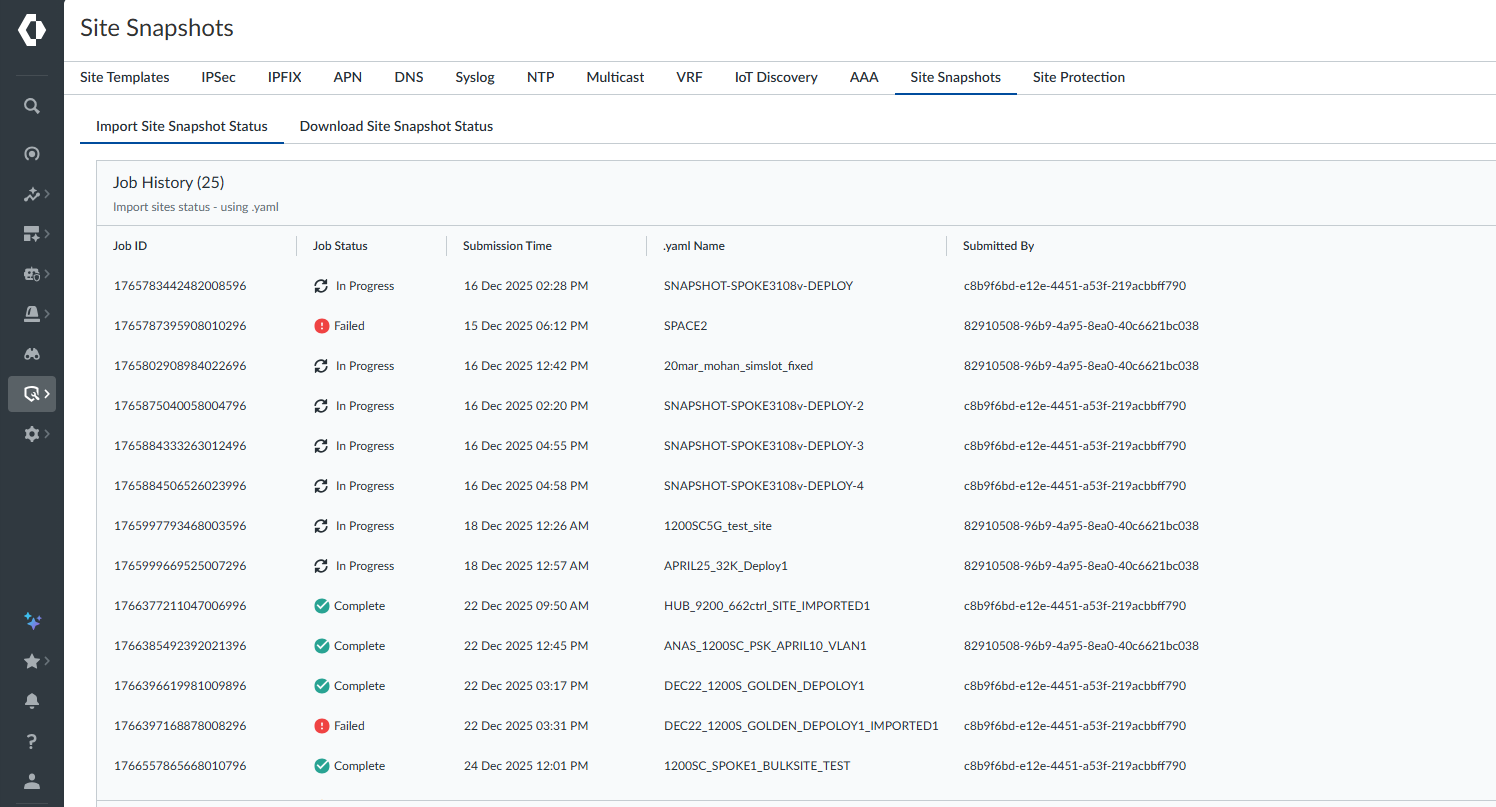This screenshot has width=1496, height=807.
Task: Click the AI sparkle icon in sidebar
Action: point(32,621)
